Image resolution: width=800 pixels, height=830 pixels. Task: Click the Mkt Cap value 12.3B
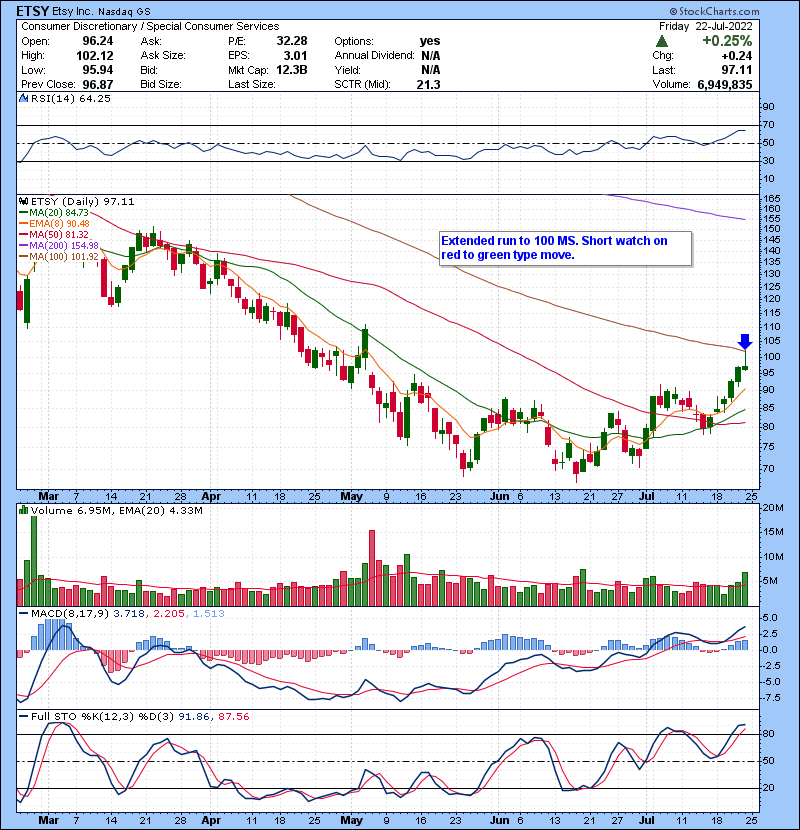click(x=292, y=70)
